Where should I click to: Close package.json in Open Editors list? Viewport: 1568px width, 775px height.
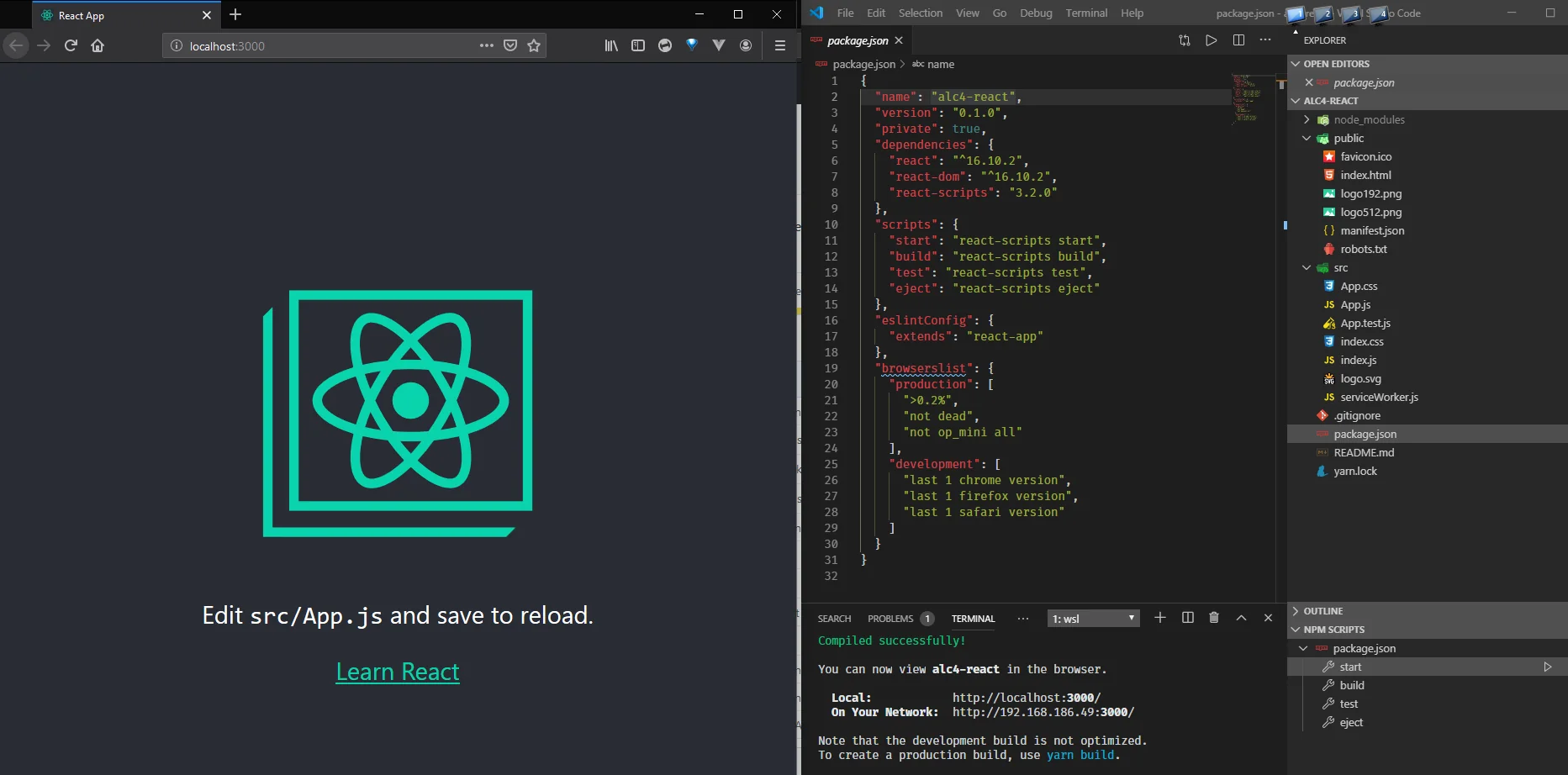point(1309,82)
